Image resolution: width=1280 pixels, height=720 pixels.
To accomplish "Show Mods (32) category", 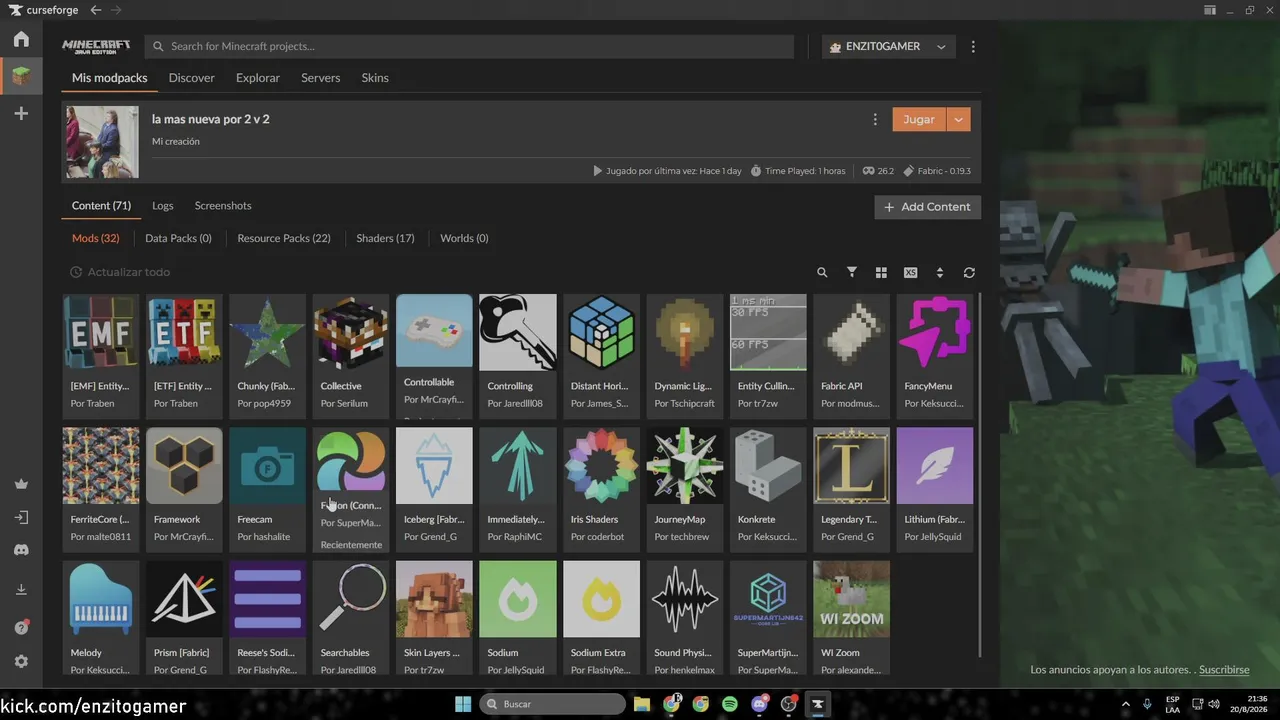I will 95,238.
